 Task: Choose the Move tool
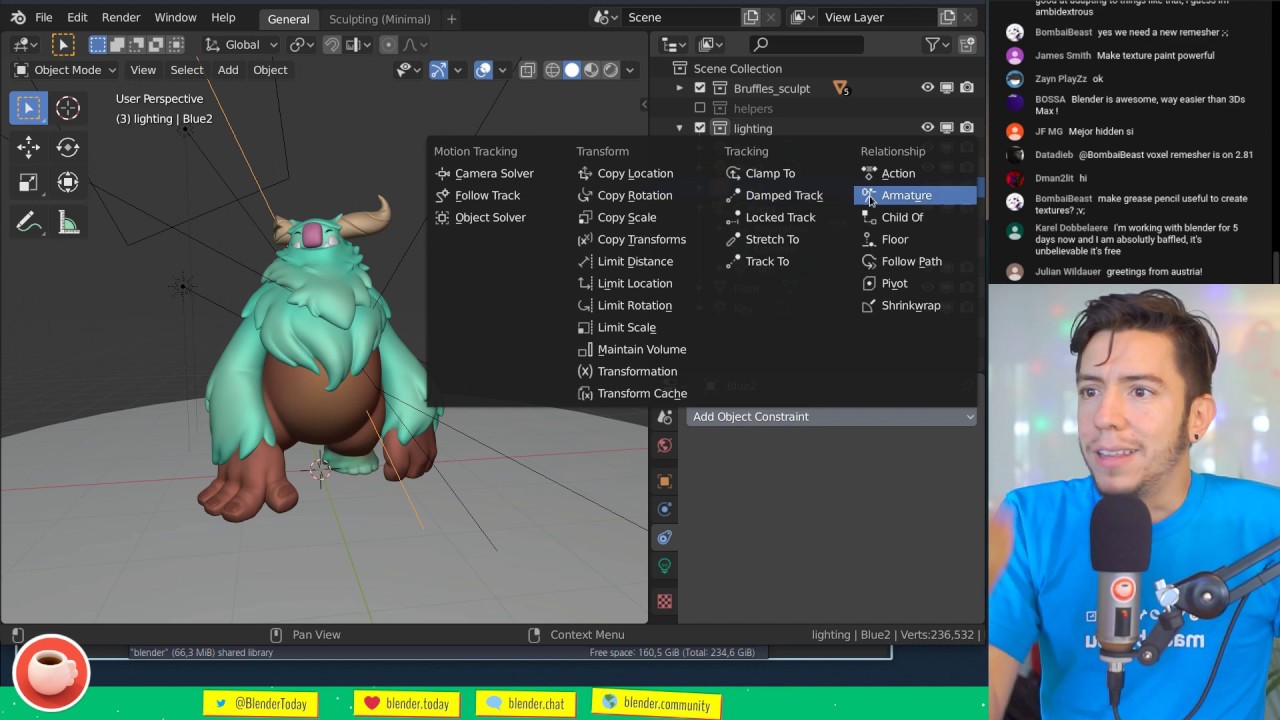(x=28, y=148)
